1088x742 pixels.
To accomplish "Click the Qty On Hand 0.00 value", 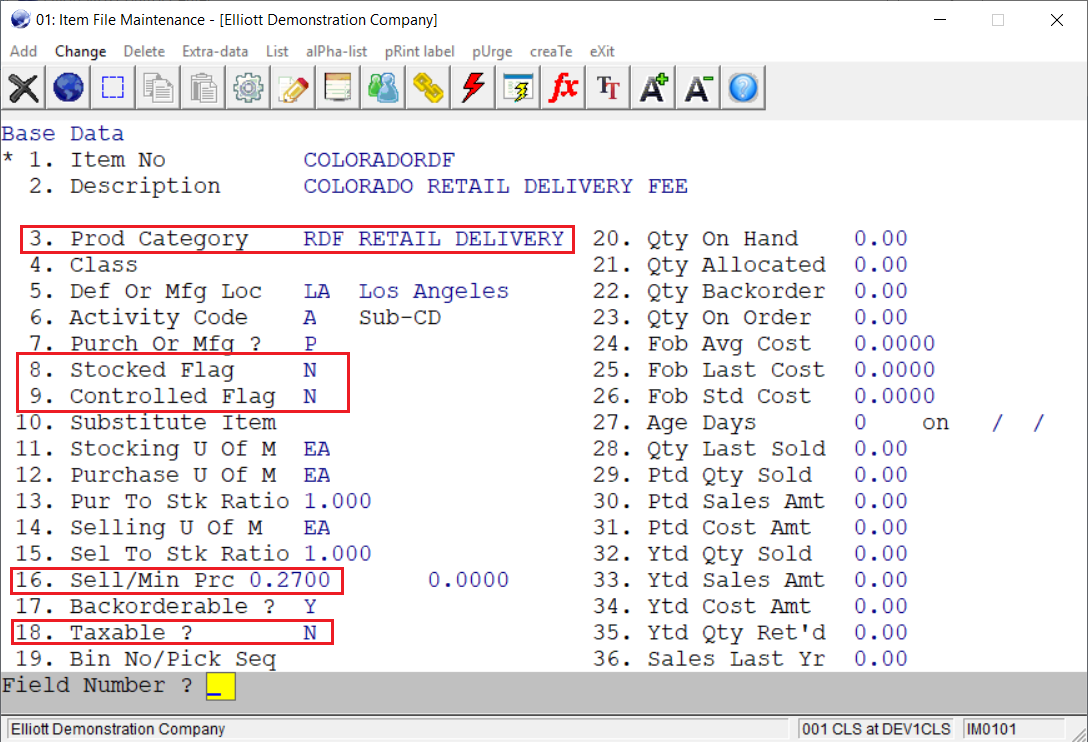I will click(881, 239).
